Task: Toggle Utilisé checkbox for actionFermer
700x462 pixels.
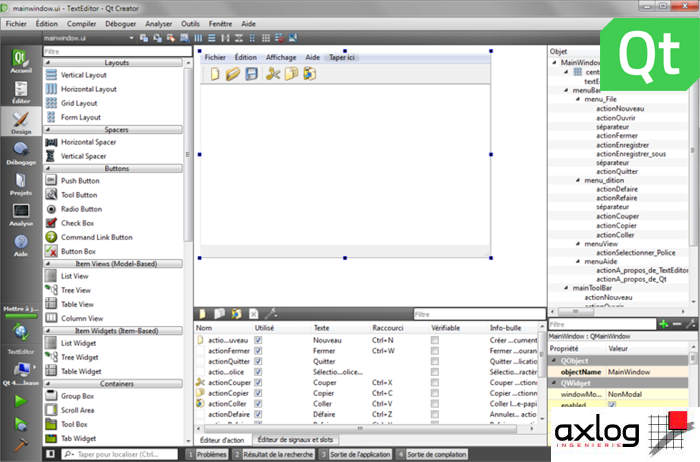Action: click(x=258, y=351)
